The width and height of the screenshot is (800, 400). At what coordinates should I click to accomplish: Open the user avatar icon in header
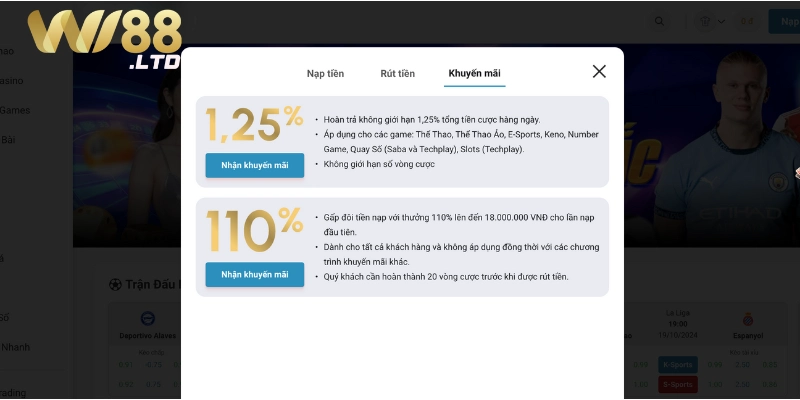pos(705,21)
